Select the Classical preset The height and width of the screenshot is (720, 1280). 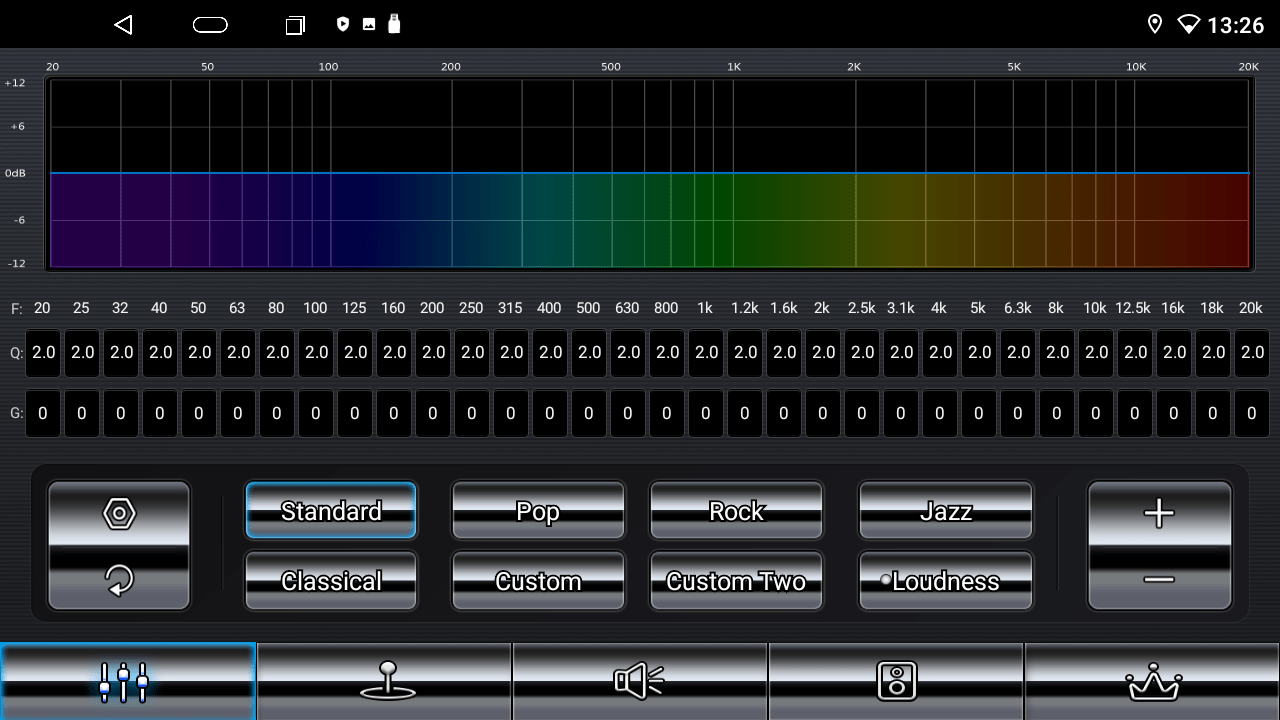coord(331,581)
